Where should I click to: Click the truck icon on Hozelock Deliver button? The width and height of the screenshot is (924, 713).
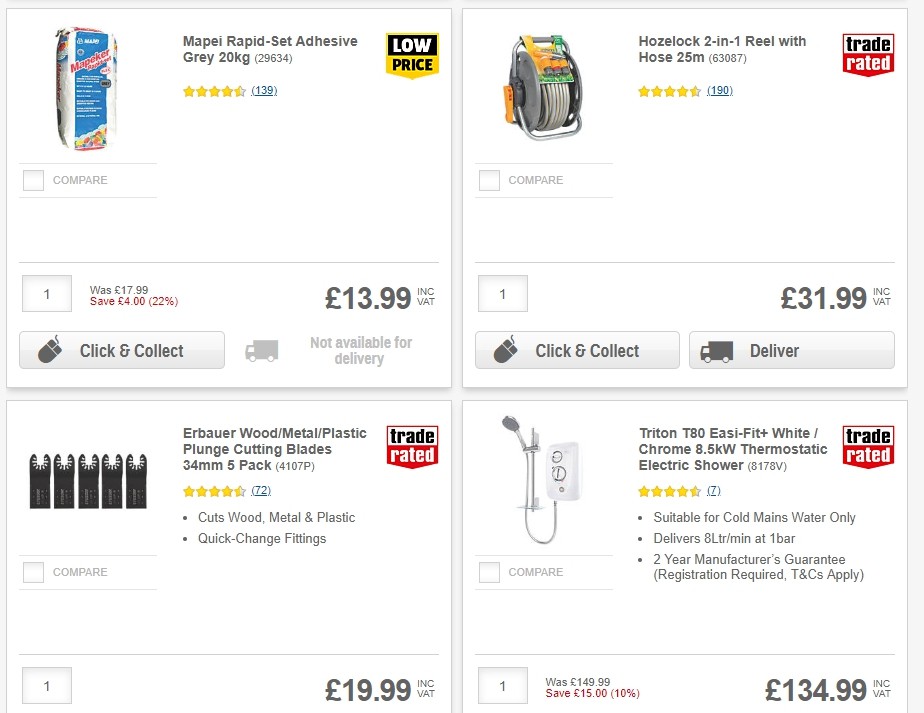click(x=717, y=351)
